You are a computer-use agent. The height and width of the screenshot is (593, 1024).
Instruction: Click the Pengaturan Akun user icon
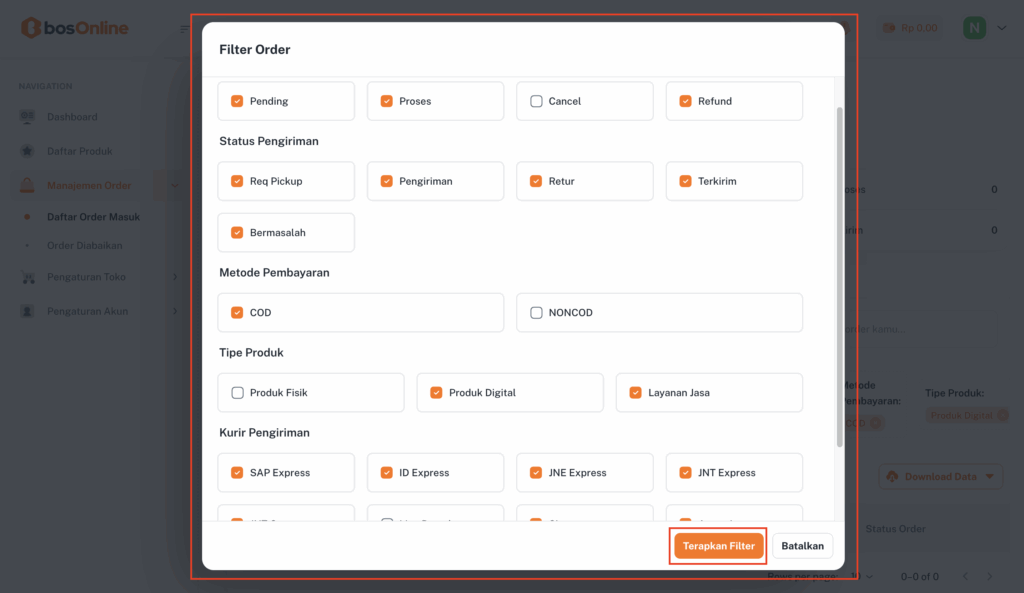click(x=27, y=311)
